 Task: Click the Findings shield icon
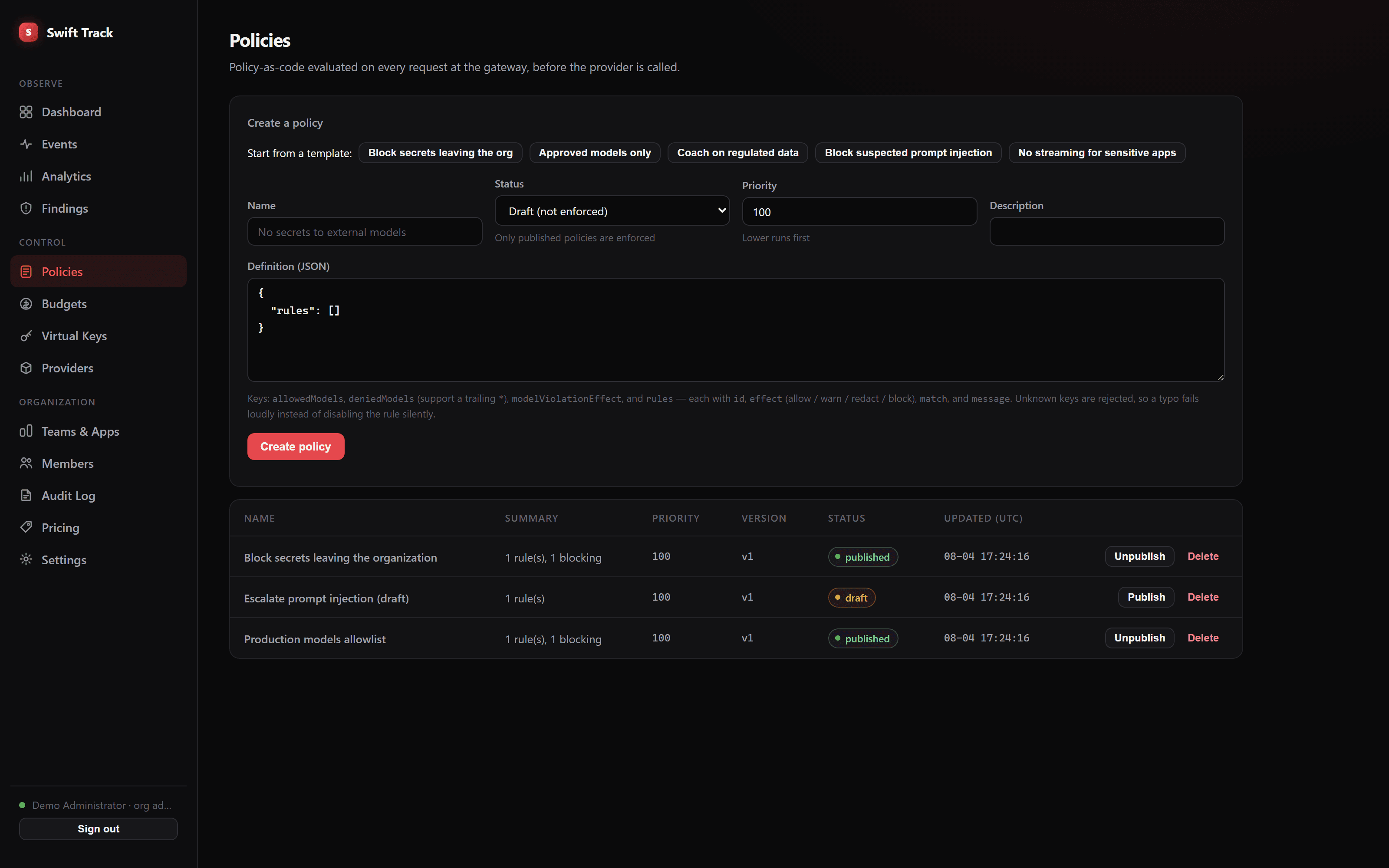(x=26, y=208)
